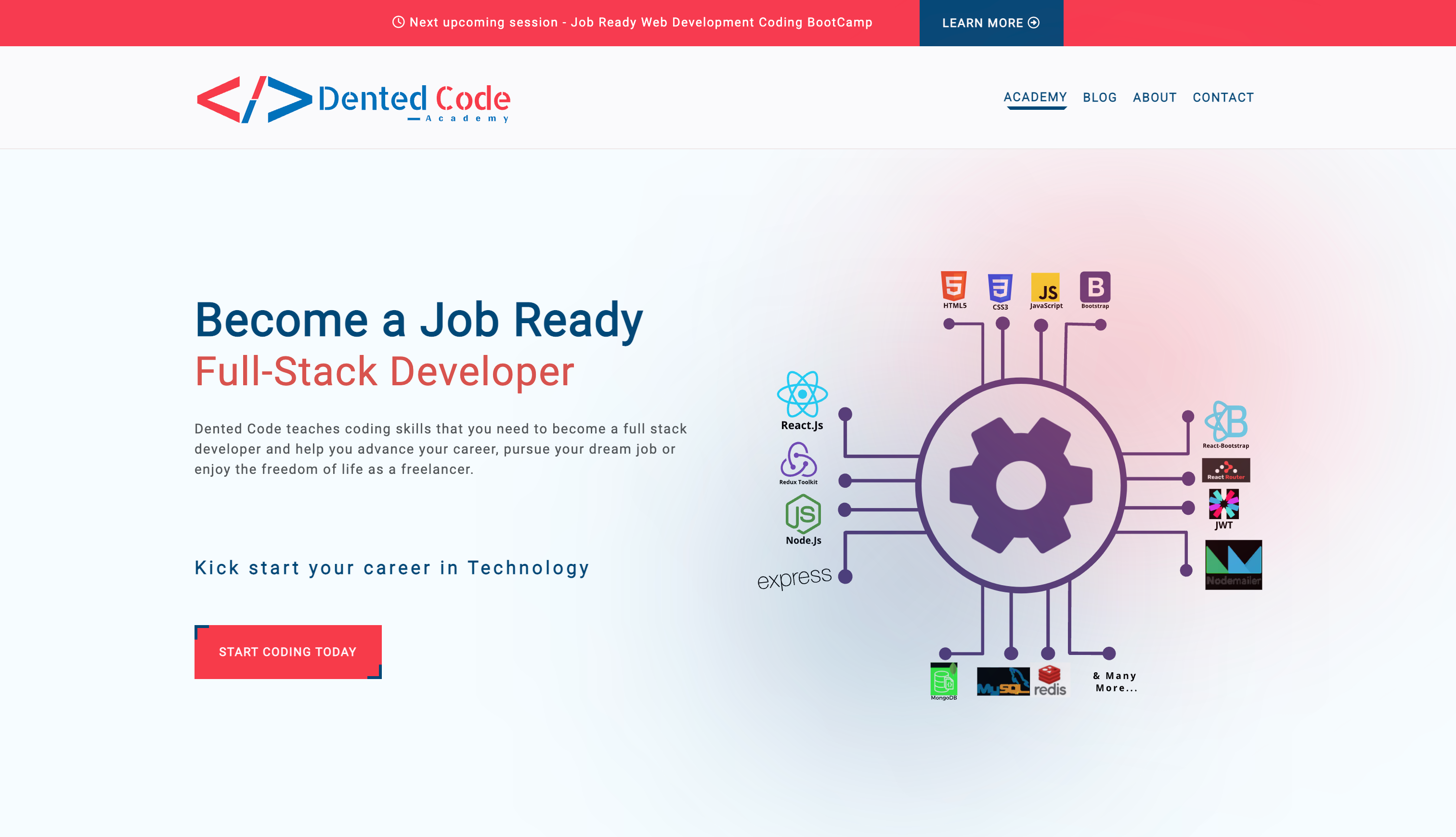Image resolution: width=1456 pixels, height=837 pixels.
Task: Click the Nodemailer logo icon
Action: pyautogui.click(x=1233, y=564)
